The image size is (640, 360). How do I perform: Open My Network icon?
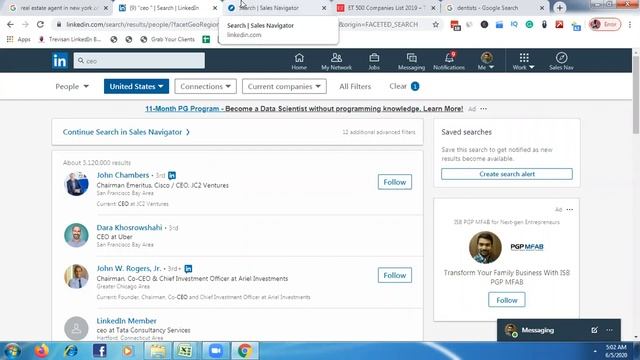(336, 61)
